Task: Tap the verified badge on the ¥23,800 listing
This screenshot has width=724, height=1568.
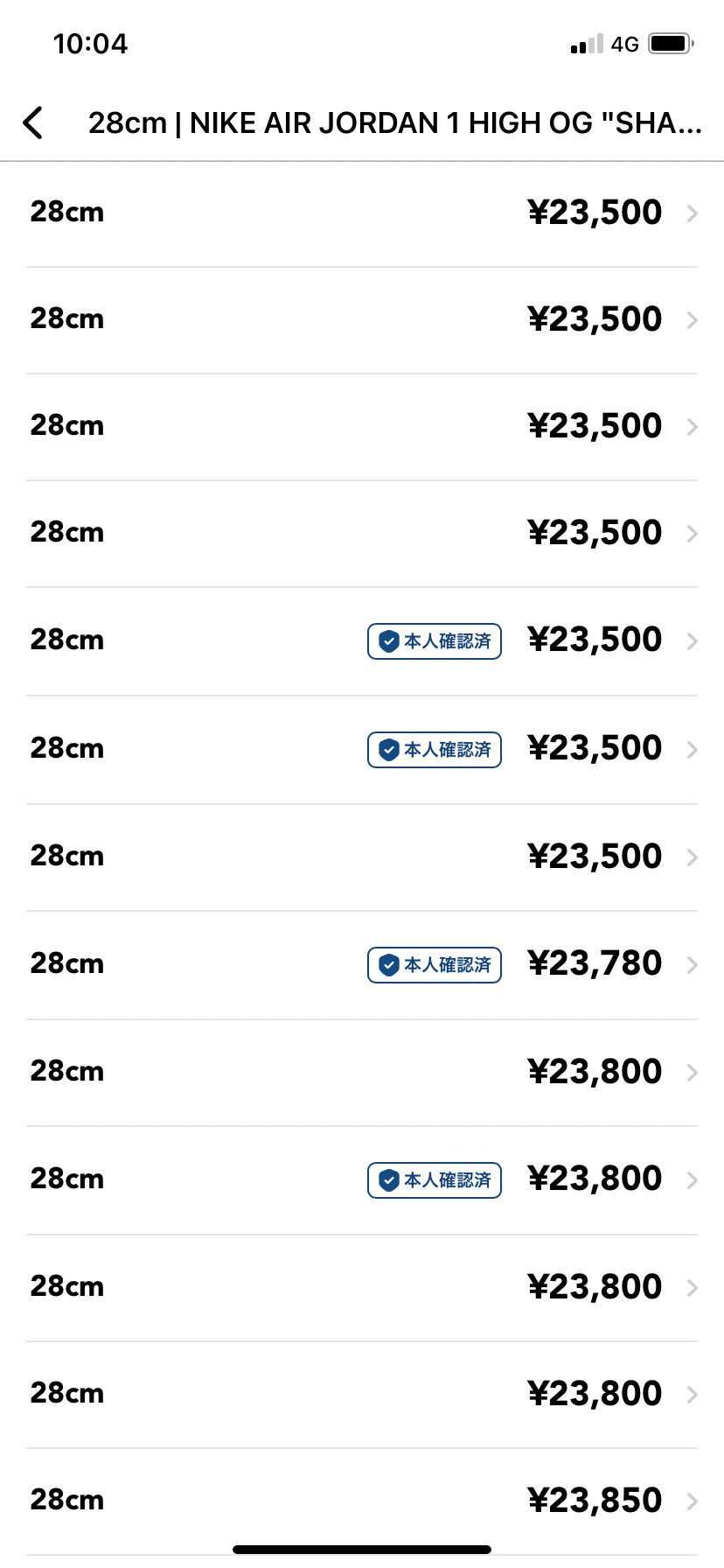Action: pyautogui.click(x=435, y=1180)
